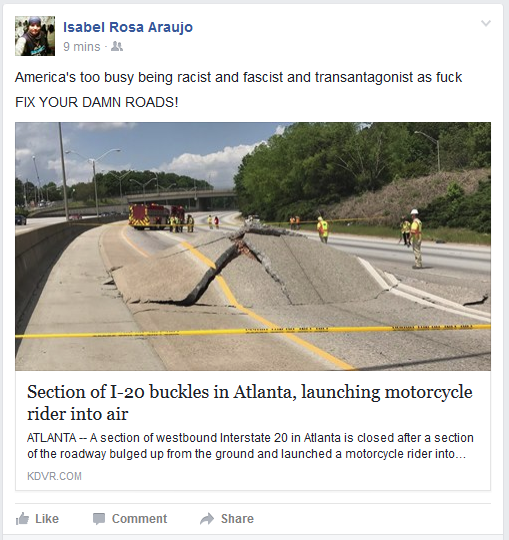Click the article description starting 'ATLANTA --'
Viewport: 509px width, 540px height.
[250, 446]
